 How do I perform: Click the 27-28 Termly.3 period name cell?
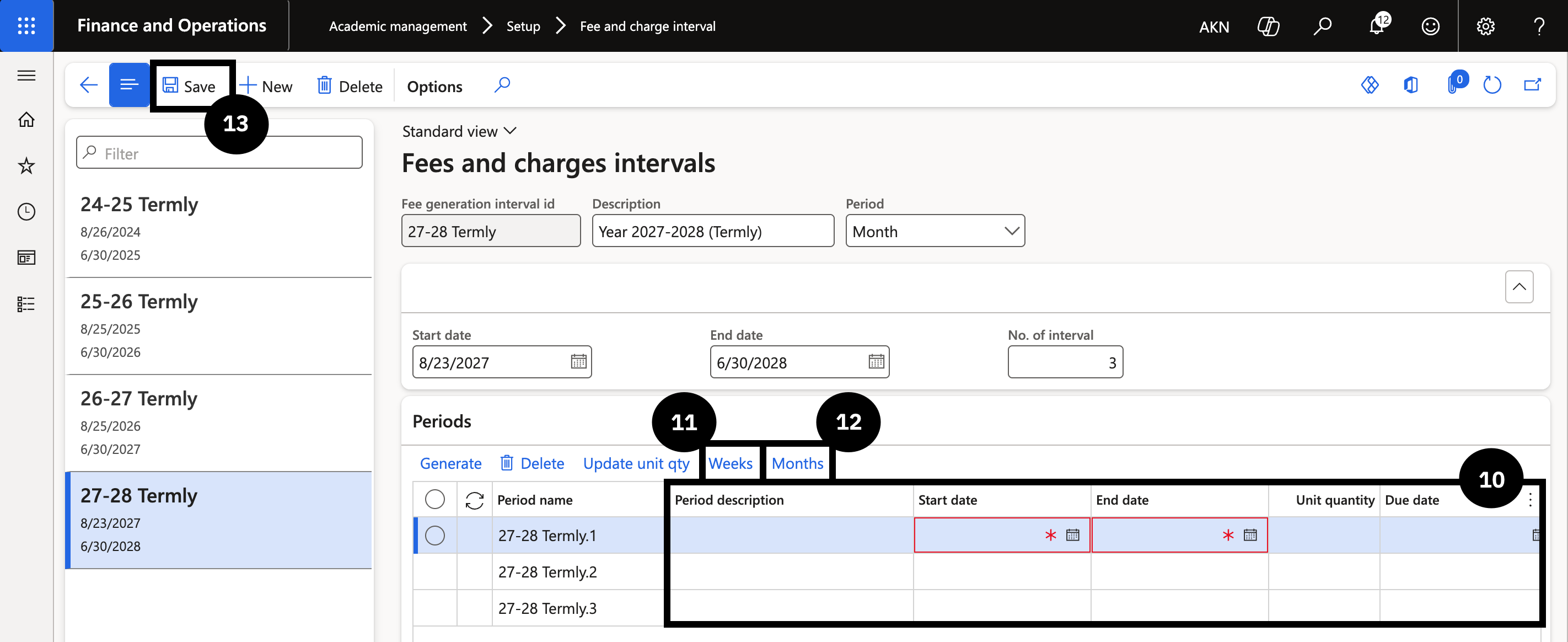[x=578, y=608]
